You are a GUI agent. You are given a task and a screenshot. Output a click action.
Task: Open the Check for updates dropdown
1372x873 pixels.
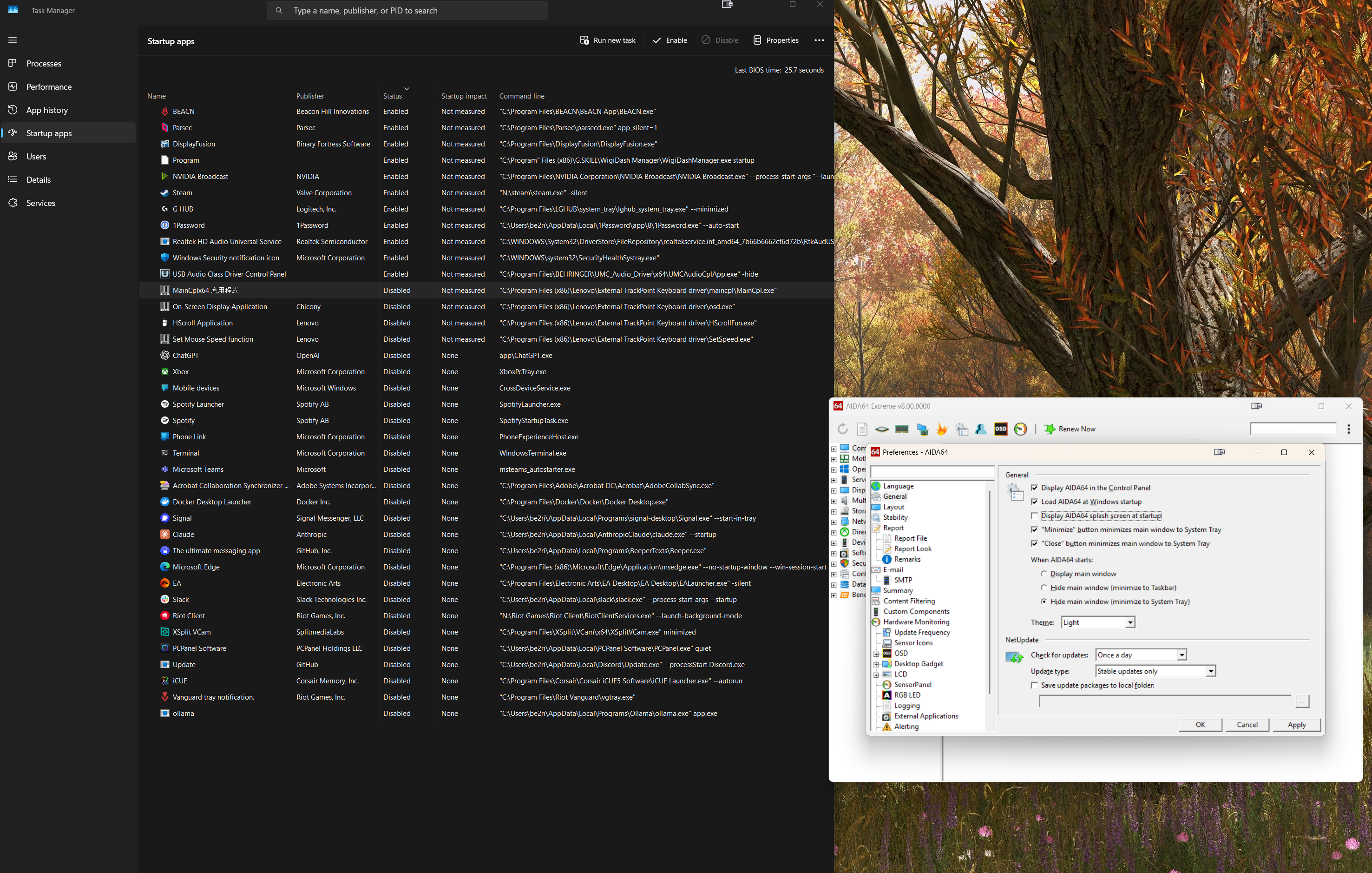click(x=1141, y=655)
